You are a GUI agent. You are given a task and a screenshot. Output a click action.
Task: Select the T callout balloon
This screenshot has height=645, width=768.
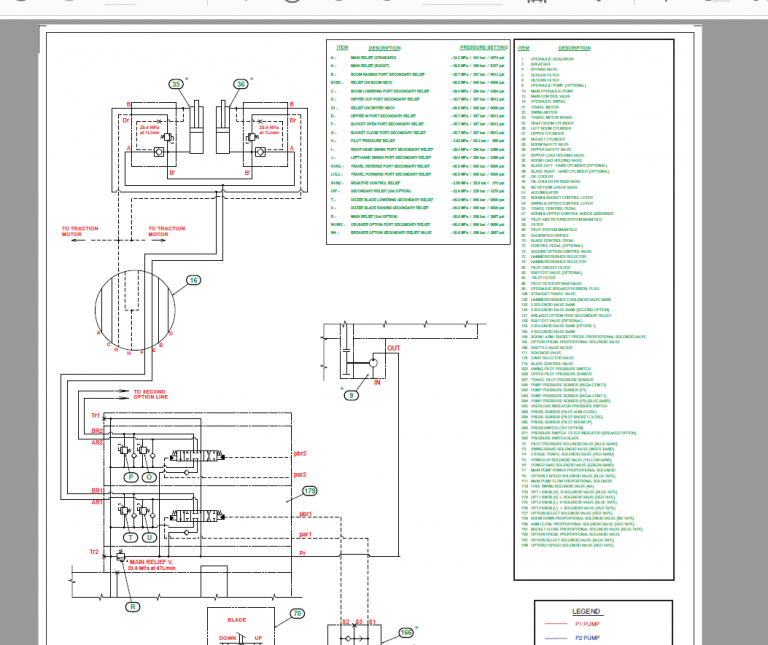pos(130,537)
